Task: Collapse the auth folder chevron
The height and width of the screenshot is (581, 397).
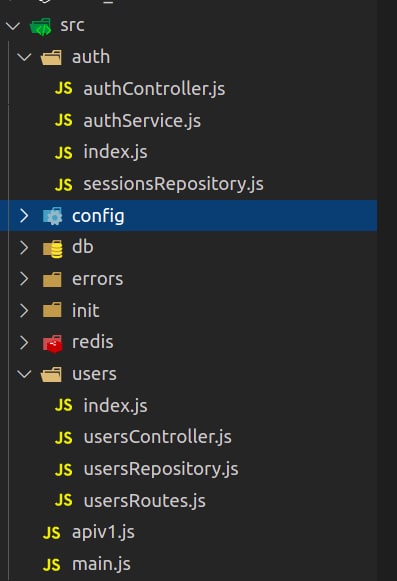Action: pyautogui.click(x=24, y=57)
